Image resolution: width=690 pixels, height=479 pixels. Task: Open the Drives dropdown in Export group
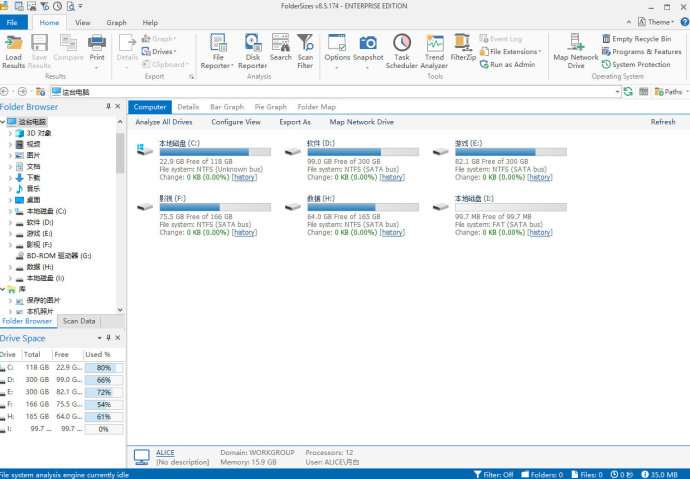[158, 51]
